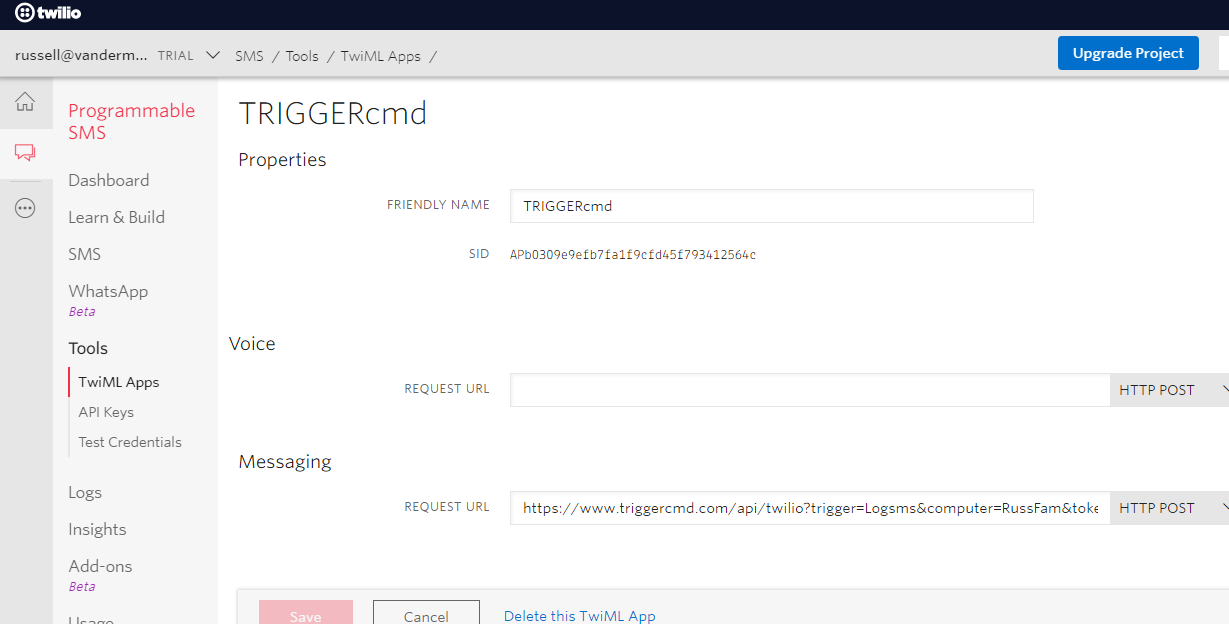Select TwiML Apps sub-item
1229x624 pixels.
119,382
